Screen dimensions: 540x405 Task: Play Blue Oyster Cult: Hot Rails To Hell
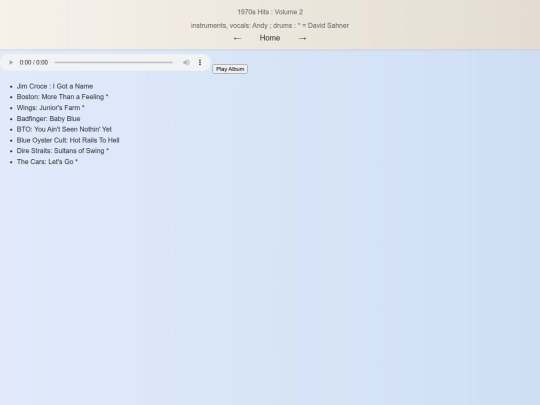point(68,140)
